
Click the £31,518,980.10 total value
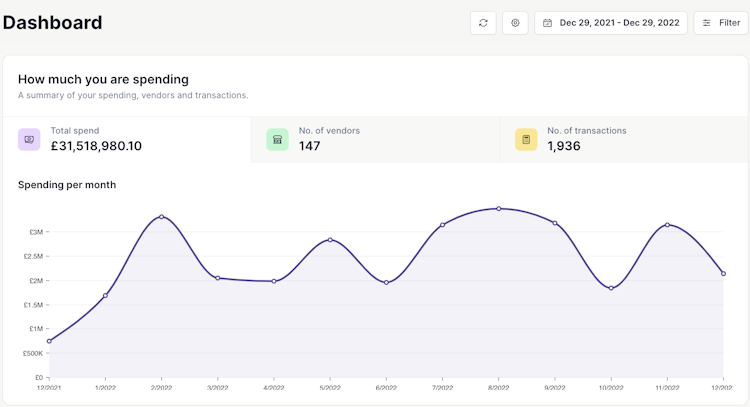(x=96, y=146)
